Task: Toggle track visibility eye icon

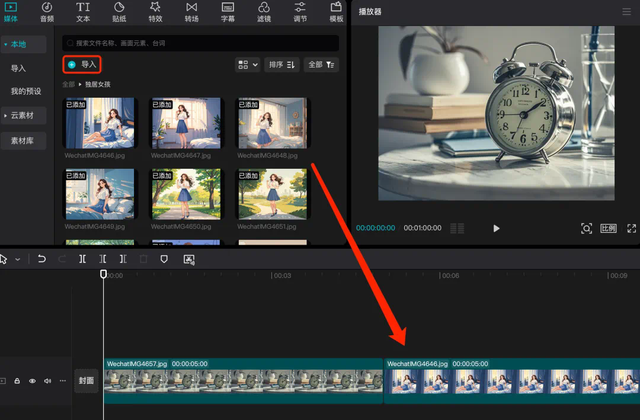Action: (32, 381)
